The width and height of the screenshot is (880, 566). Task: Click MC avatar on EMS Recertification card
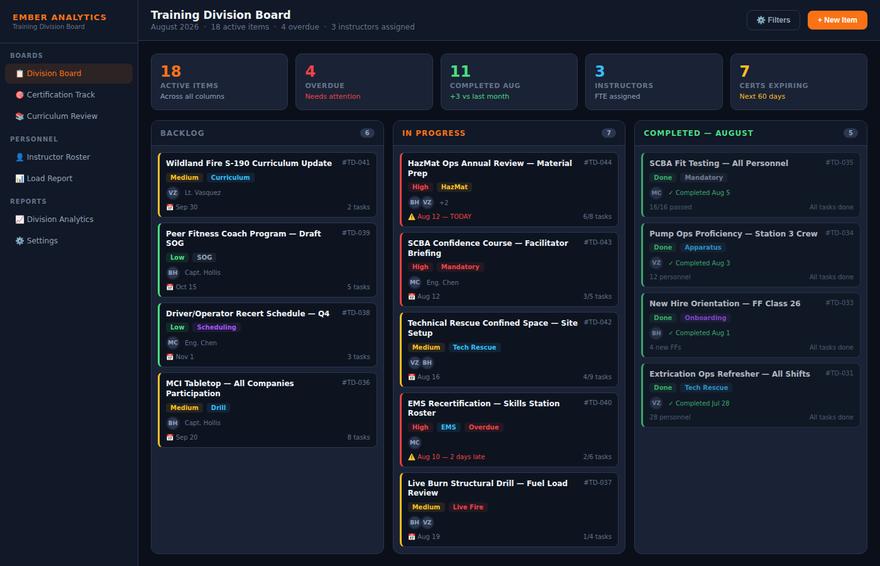point(415,443)
